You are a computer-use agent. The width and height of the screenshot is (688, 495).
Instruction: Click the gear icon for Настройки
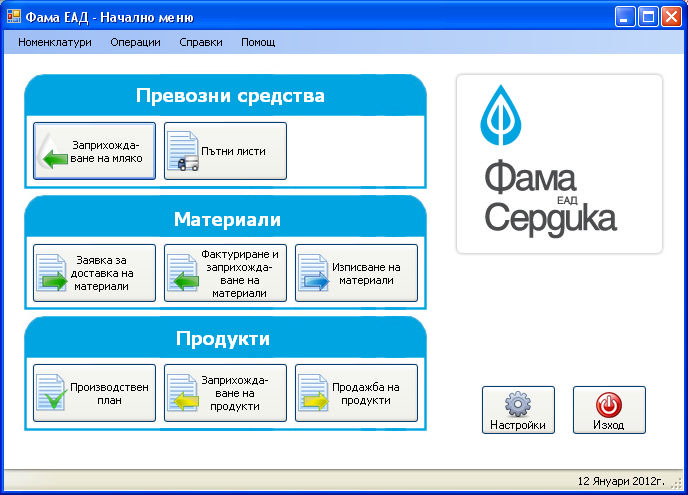tap(518, 404)
